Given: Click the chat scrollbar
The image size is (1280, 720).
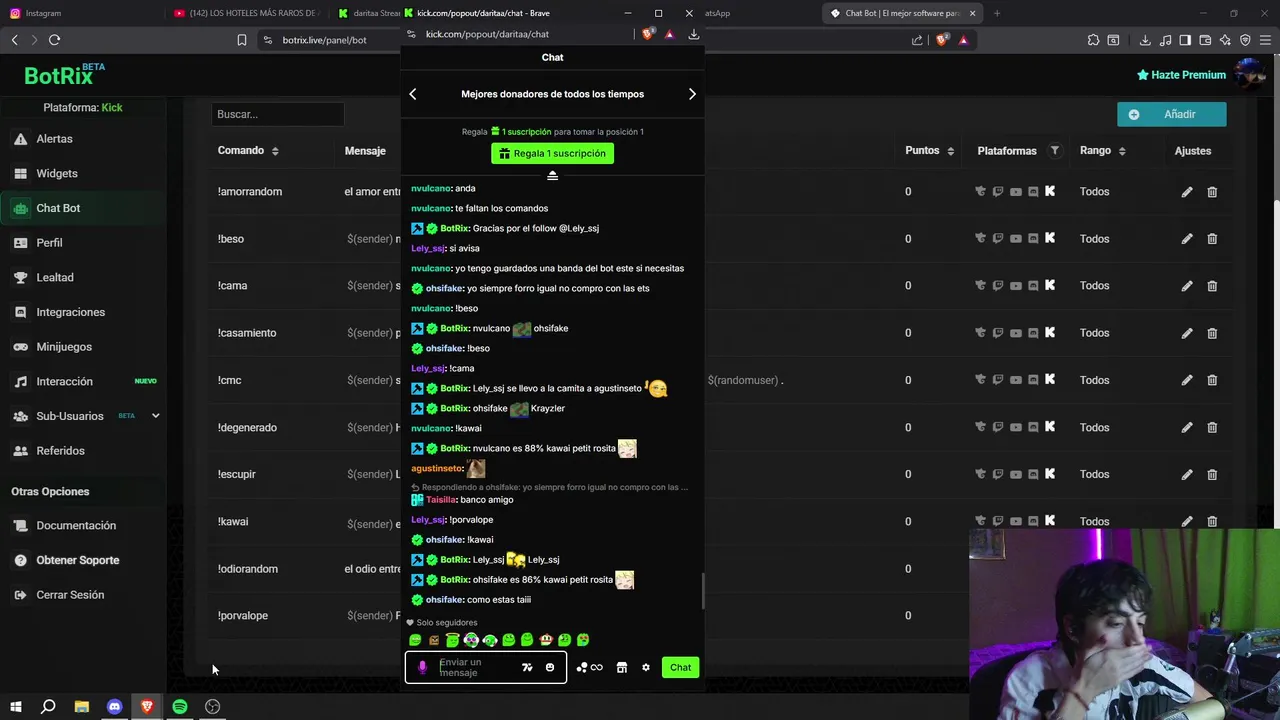Looking at the screenshot, I should click(702, 590).
